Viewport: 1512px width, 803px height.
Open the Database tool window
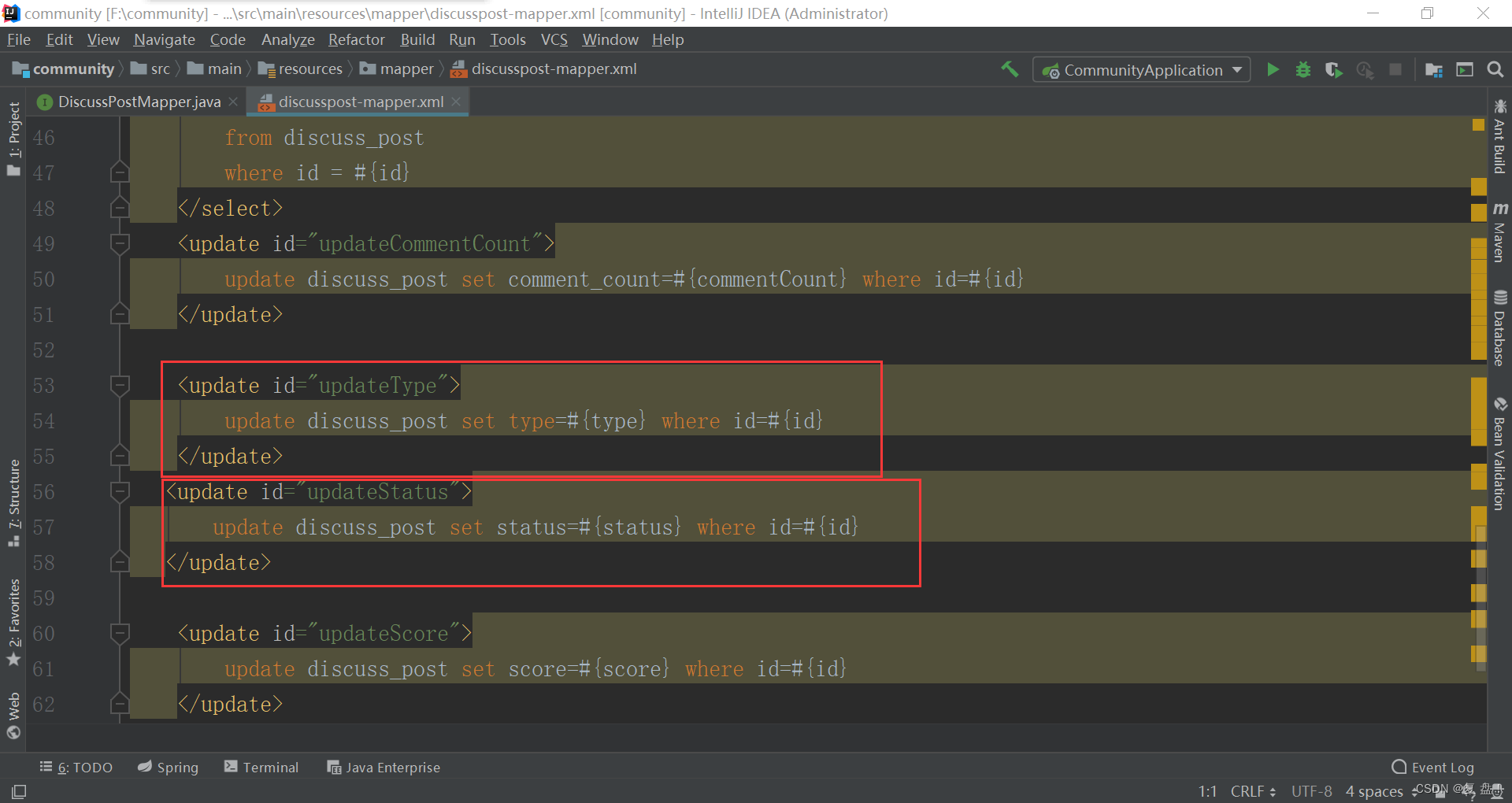click(x=1499, y=328)
